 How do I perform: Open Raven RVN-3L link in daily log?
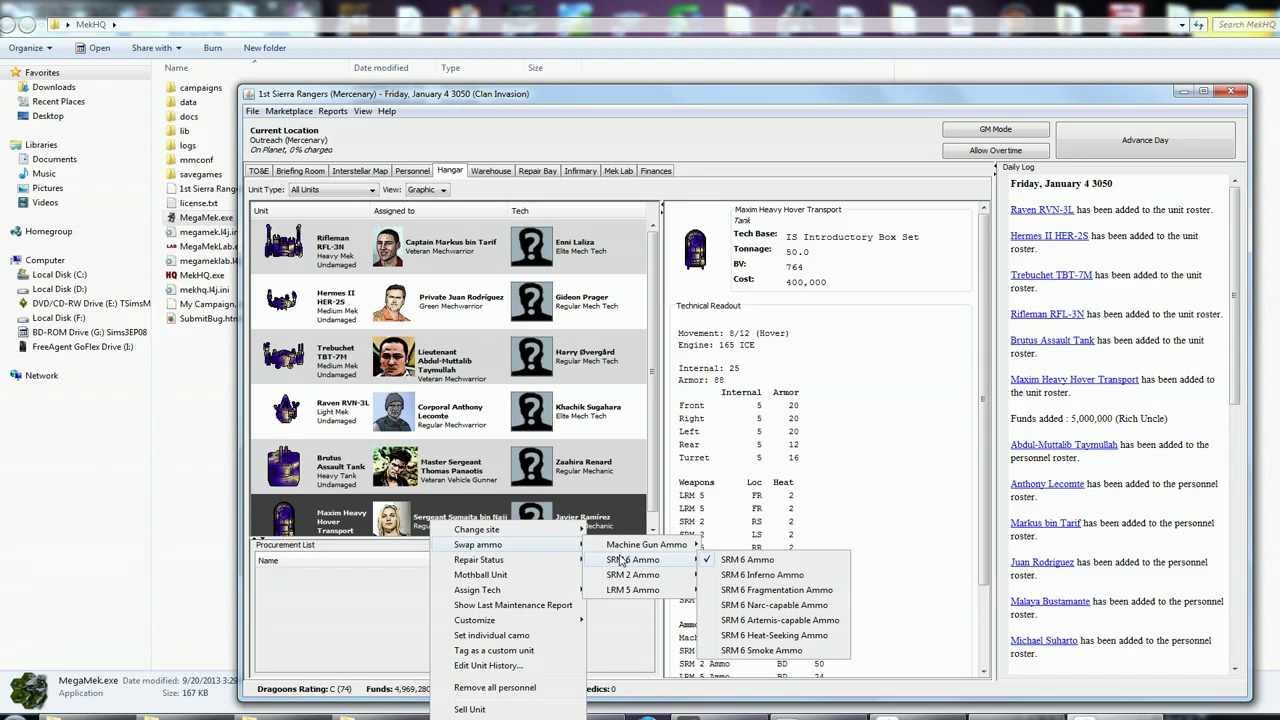[x=1042, y=210]
